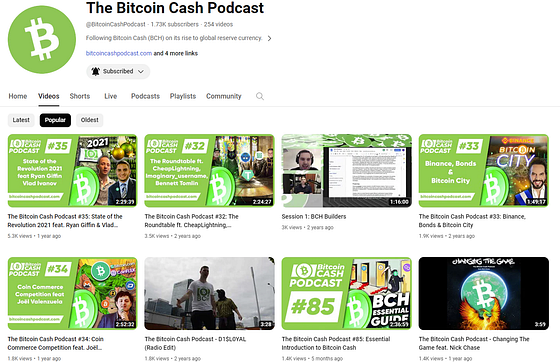Click the channel description 'Following Bitcoin Cash (BCH)...'
This screenshot has height=362, width=560.
pyautogui.click(x=174, y=38)
